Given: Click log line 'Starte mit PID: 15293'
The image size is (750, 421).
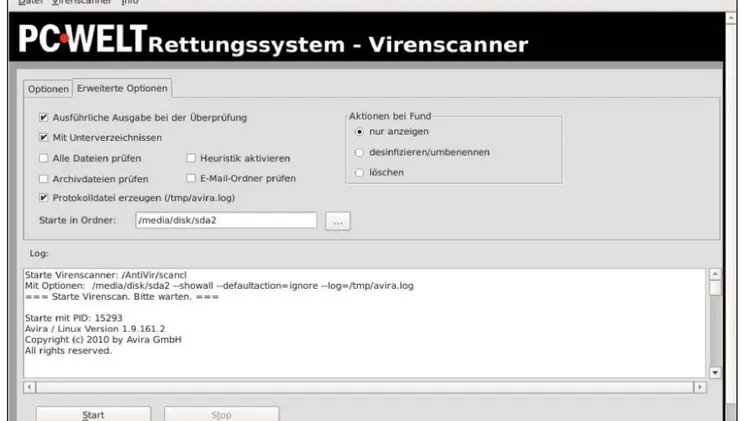Looking at the screenshot, I should (74, 318).
